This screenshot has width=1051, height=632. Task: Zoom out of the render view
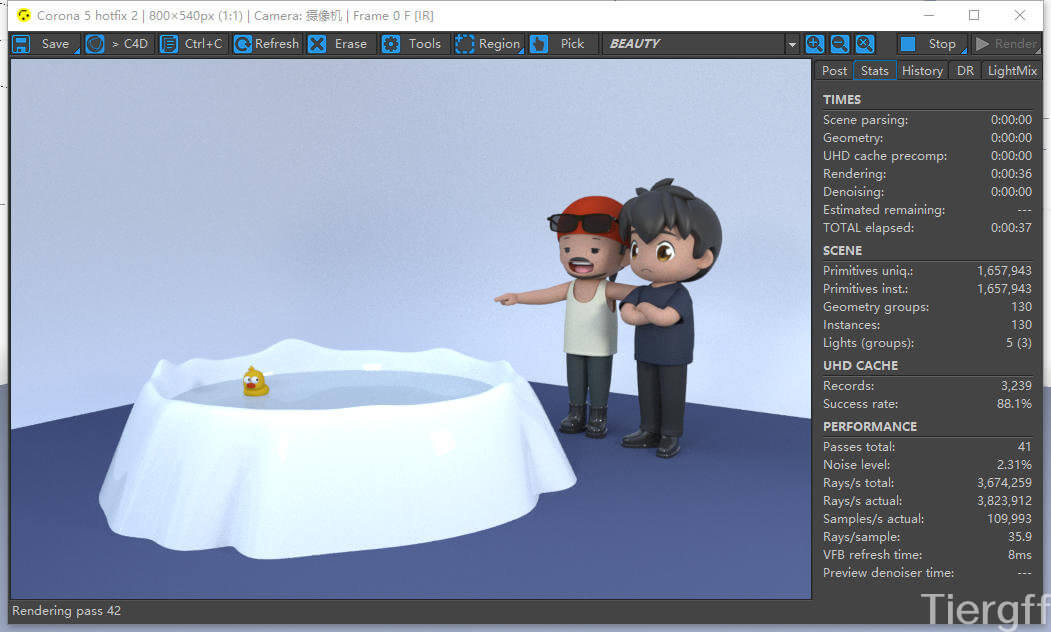click(x=840, y=44)
